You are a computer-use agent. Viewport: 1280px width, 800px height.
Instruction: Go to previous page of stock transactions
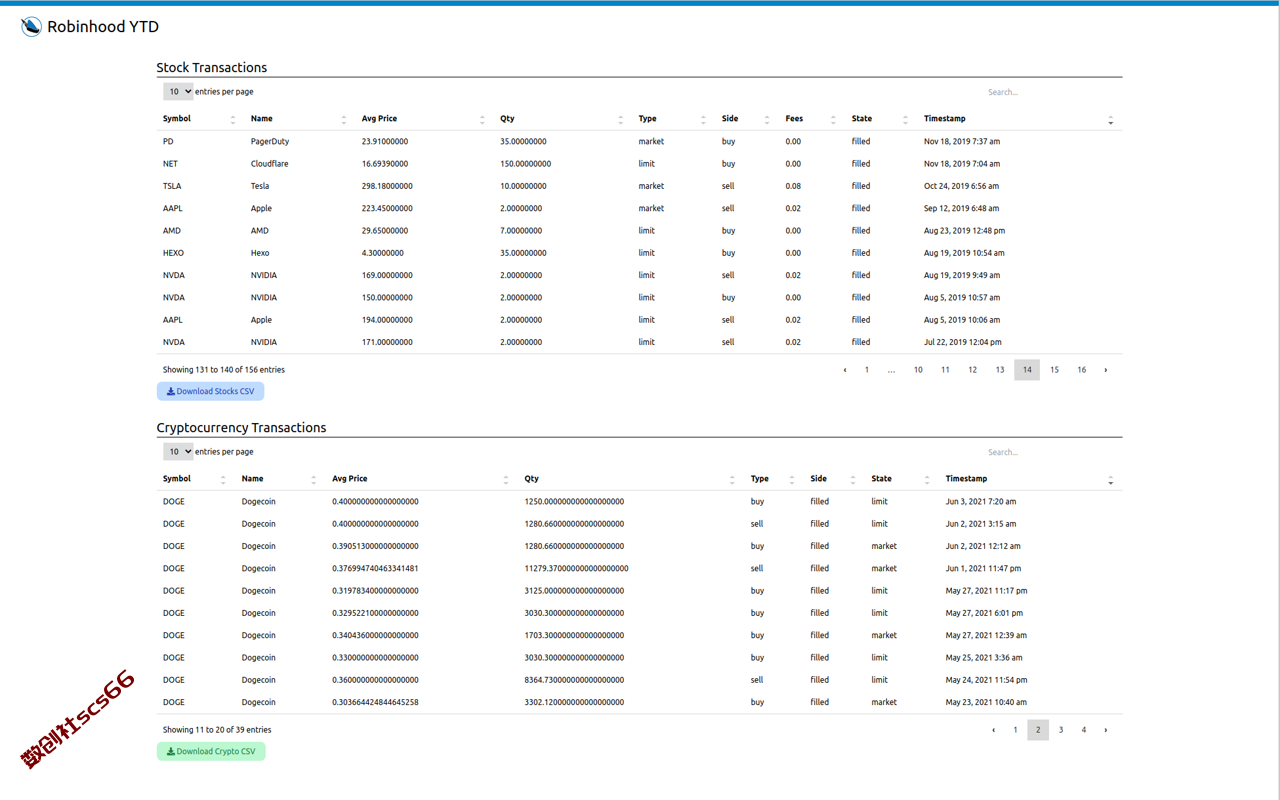coord(845,370)
